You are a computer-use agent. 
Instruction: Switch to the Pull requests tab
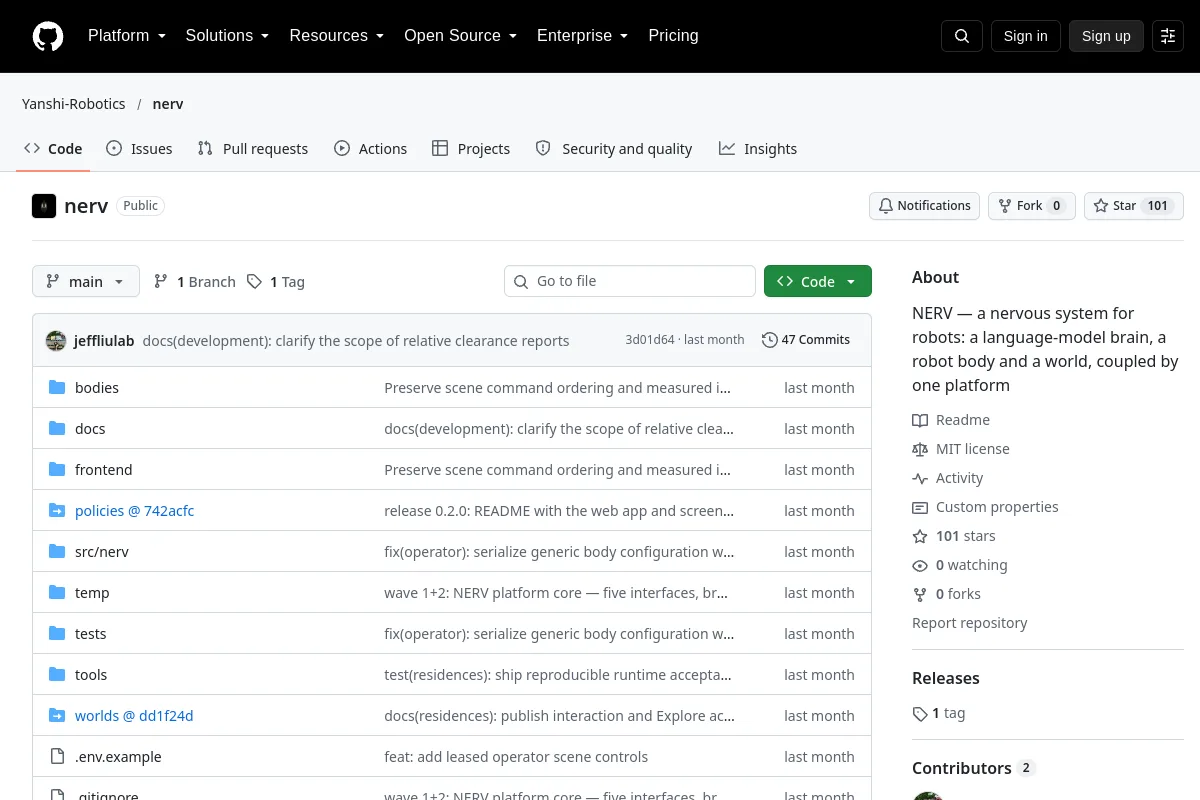pyautogui.click(x=253, y=148)
